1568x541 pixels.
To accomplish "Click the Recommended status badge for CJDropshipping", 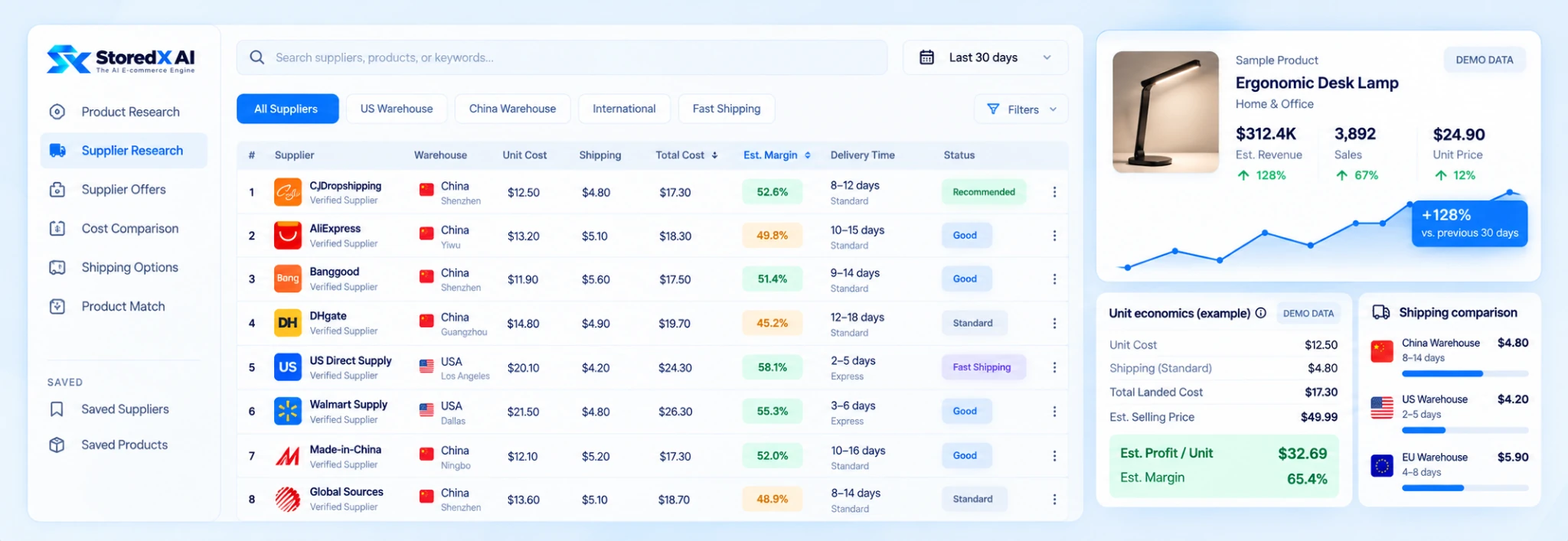I will pos(984,192).
